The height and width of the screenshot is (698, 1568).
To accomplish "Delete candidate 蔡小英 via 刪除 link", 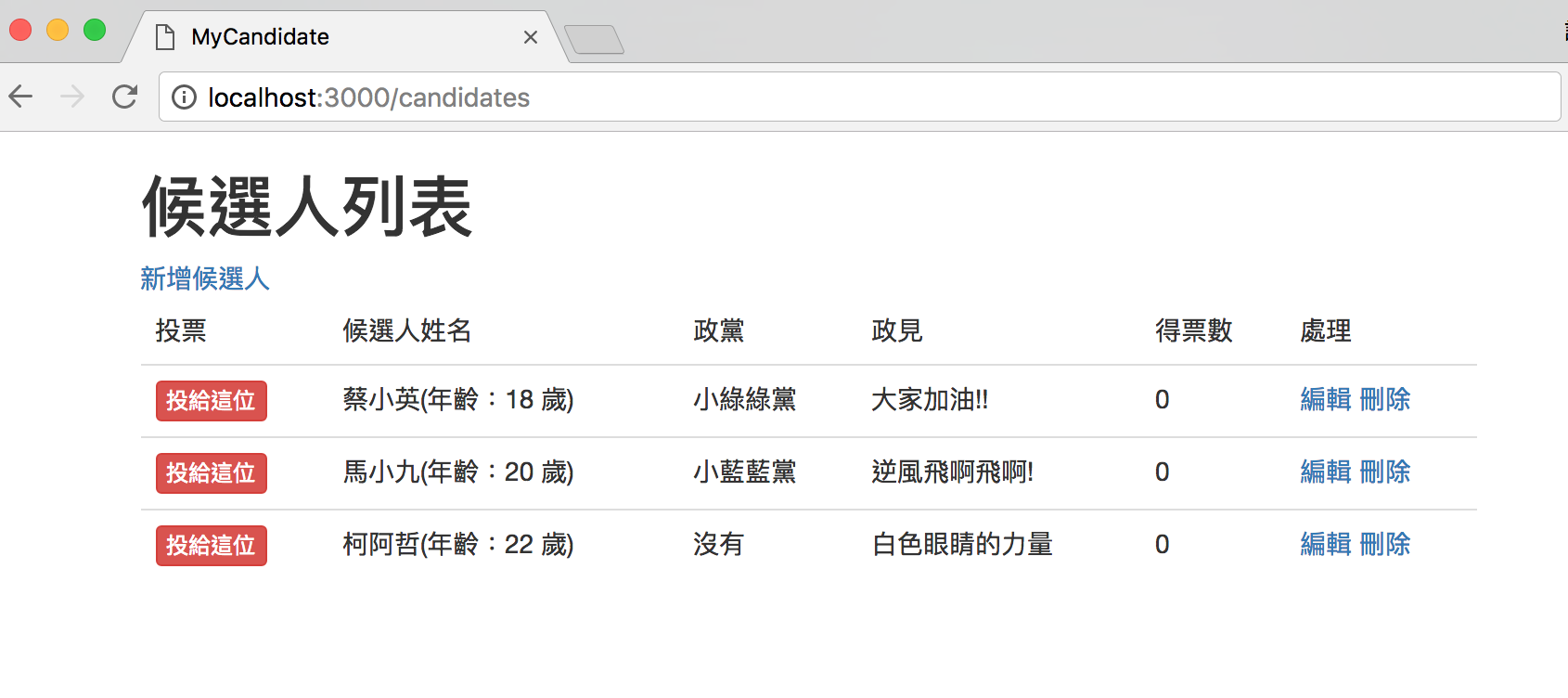I will tap(1385, 400).
